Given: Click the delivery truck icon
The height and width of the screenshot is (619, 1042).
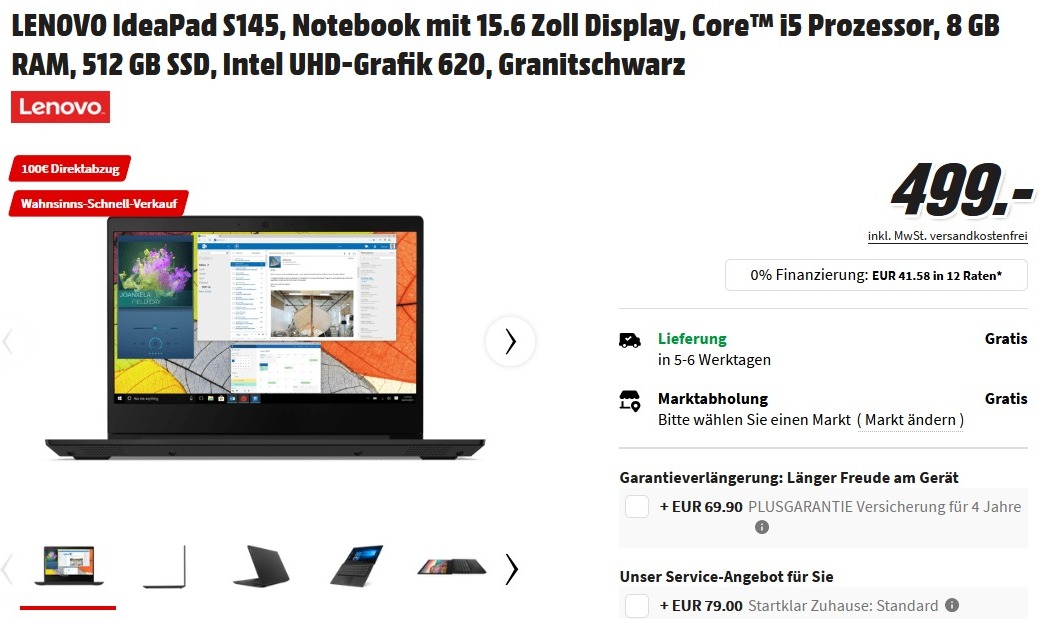Looking at the screenshot, I should 629,340.
